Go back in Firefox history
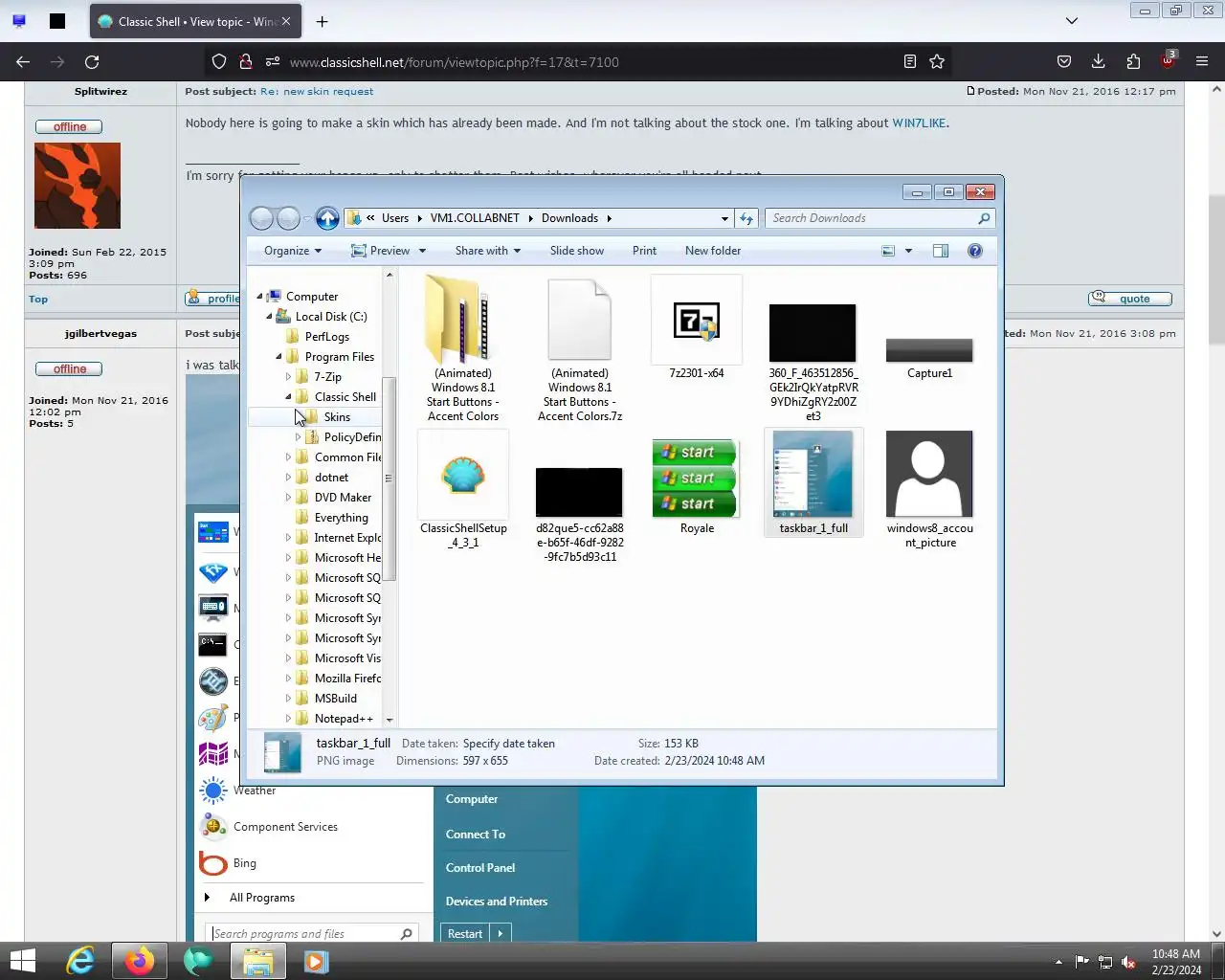 click(x=23, y=61)
